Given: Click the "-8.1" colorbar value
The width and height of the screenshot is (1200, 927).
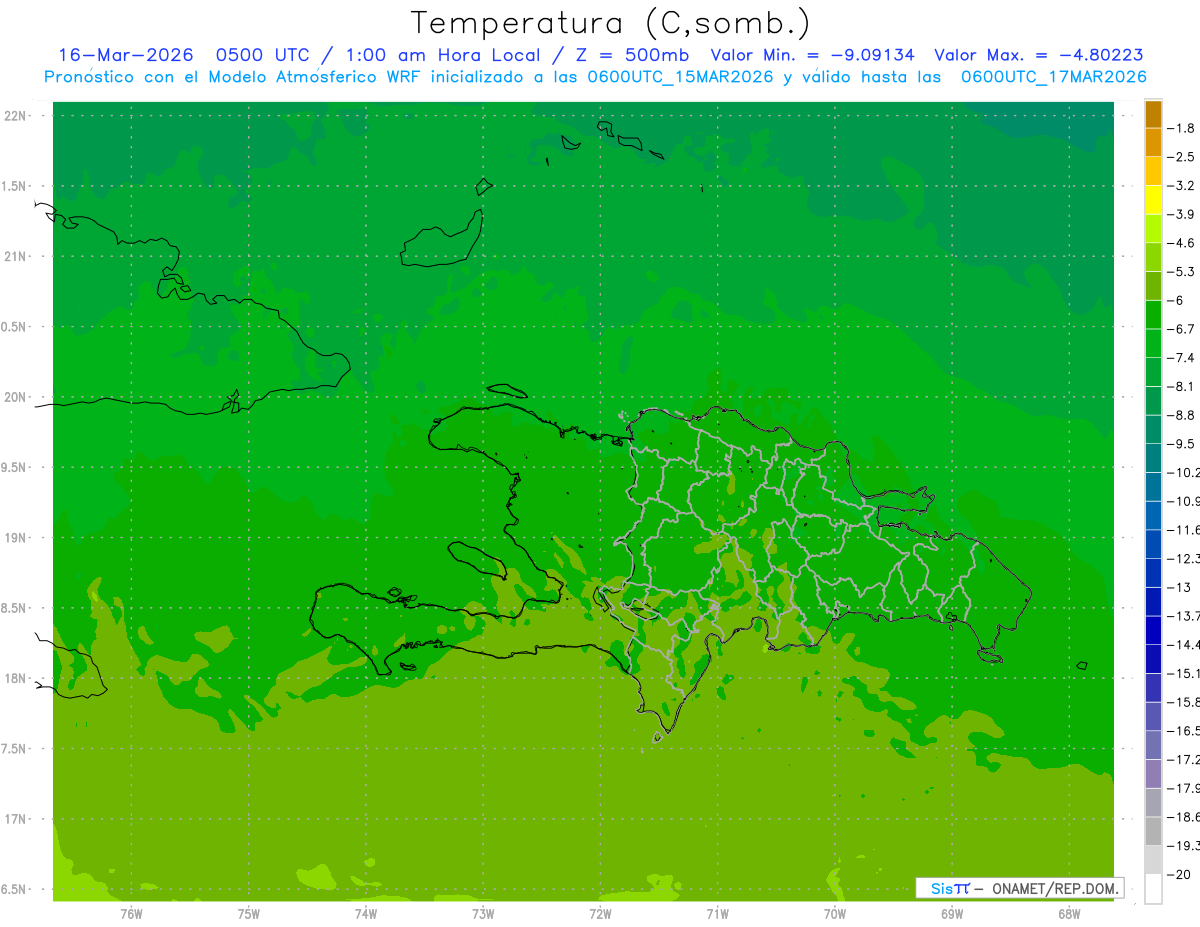Looking at the screenshot, I should pyautogui.click(x=1181, y=386).
